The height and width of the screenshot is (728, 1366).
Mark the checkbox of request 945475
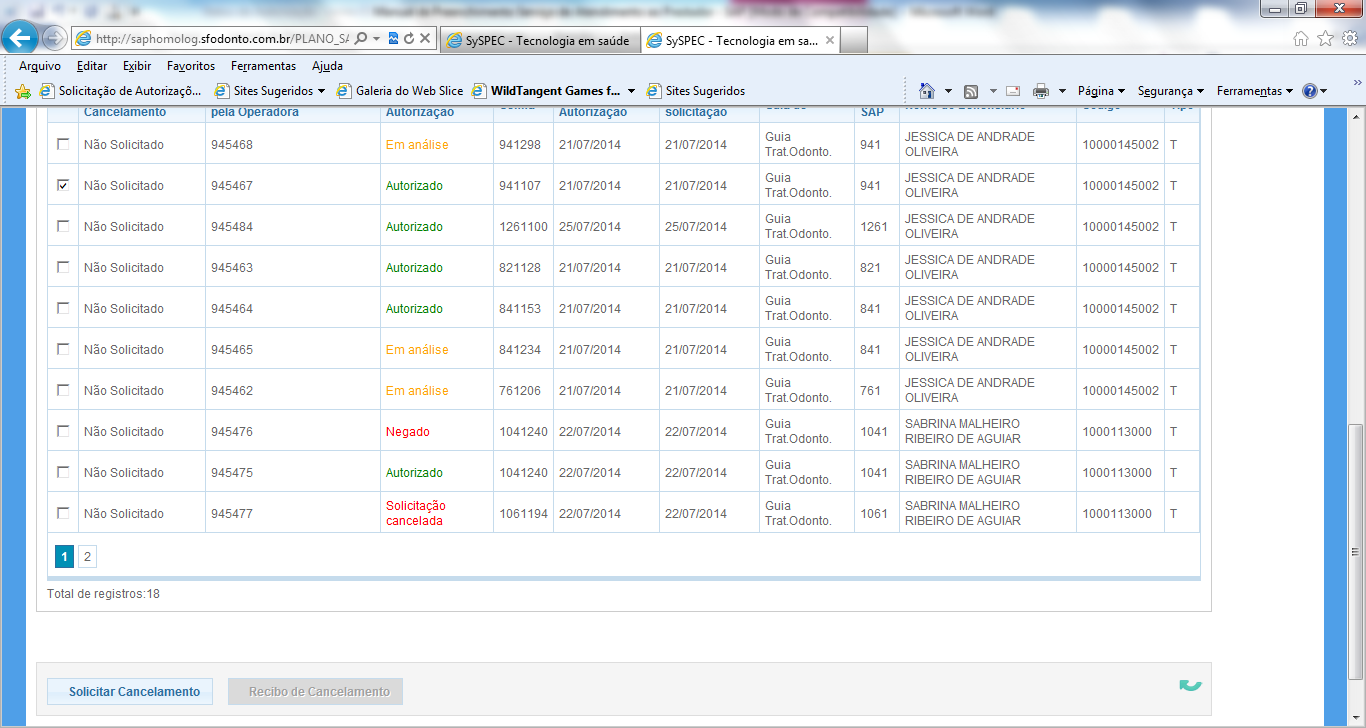[x=63, y=472]
